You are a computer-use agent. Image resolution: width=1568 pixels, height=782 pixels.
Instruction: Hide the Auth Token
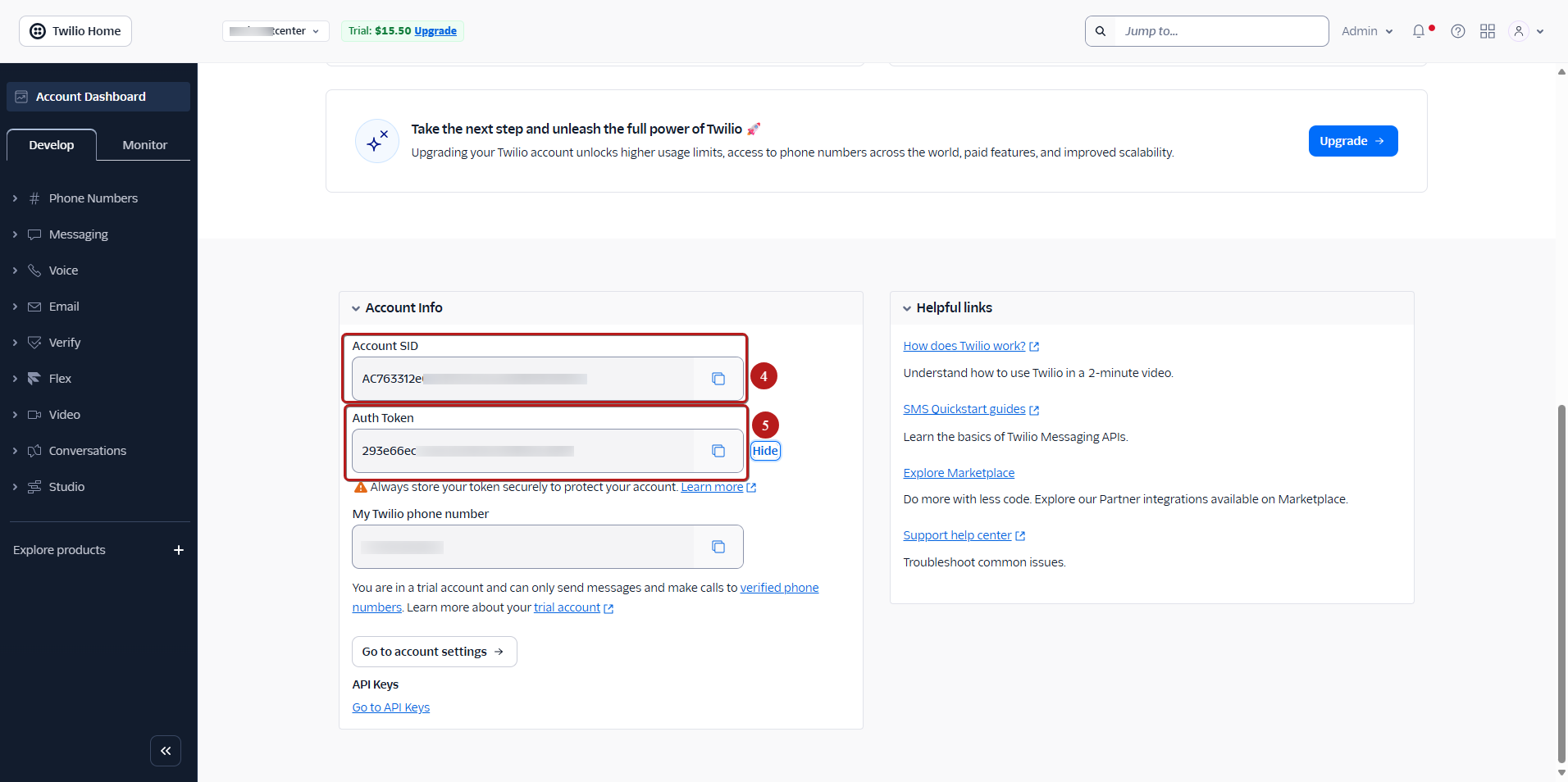(x=765, y=451)
